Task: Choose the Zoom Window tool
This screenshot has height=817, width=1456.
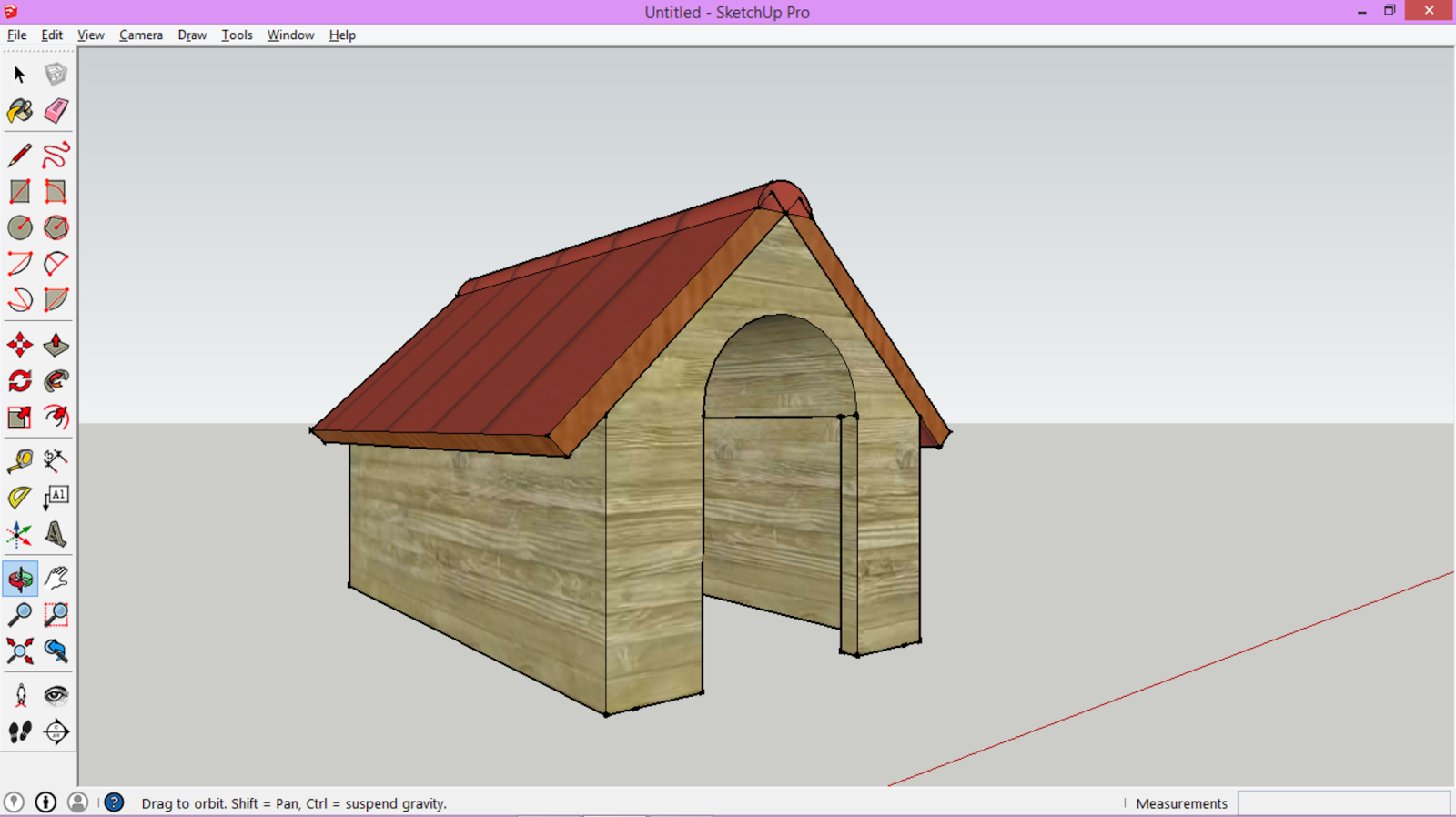Action: (56, 615)
